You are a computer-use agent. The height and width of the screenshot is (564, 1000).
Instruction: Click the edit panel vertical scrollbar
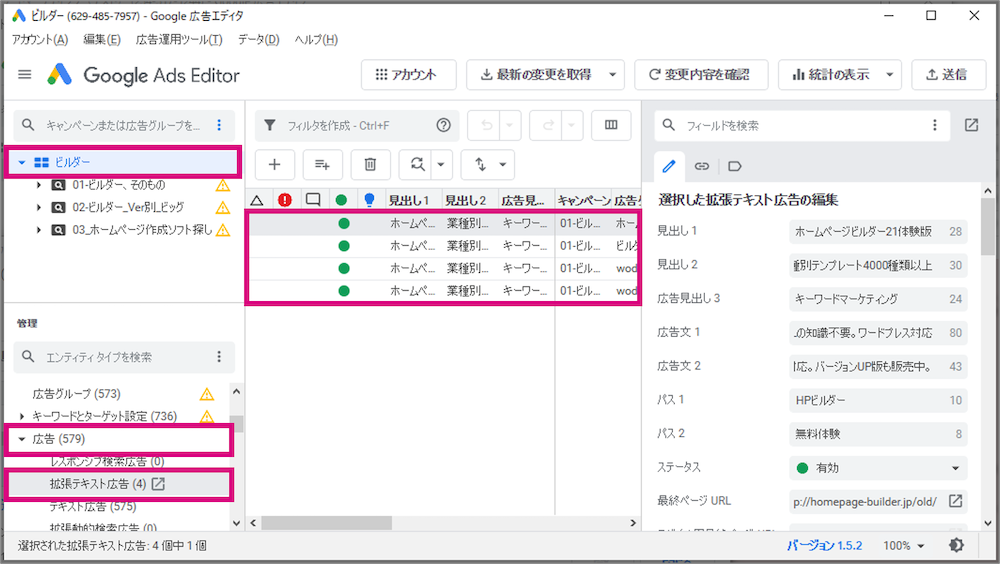pyautogui.click(x=988, y=226)
